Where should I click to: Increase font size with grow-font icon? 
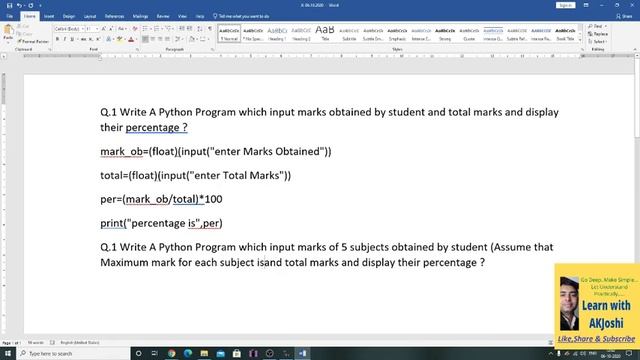(104, 29)
